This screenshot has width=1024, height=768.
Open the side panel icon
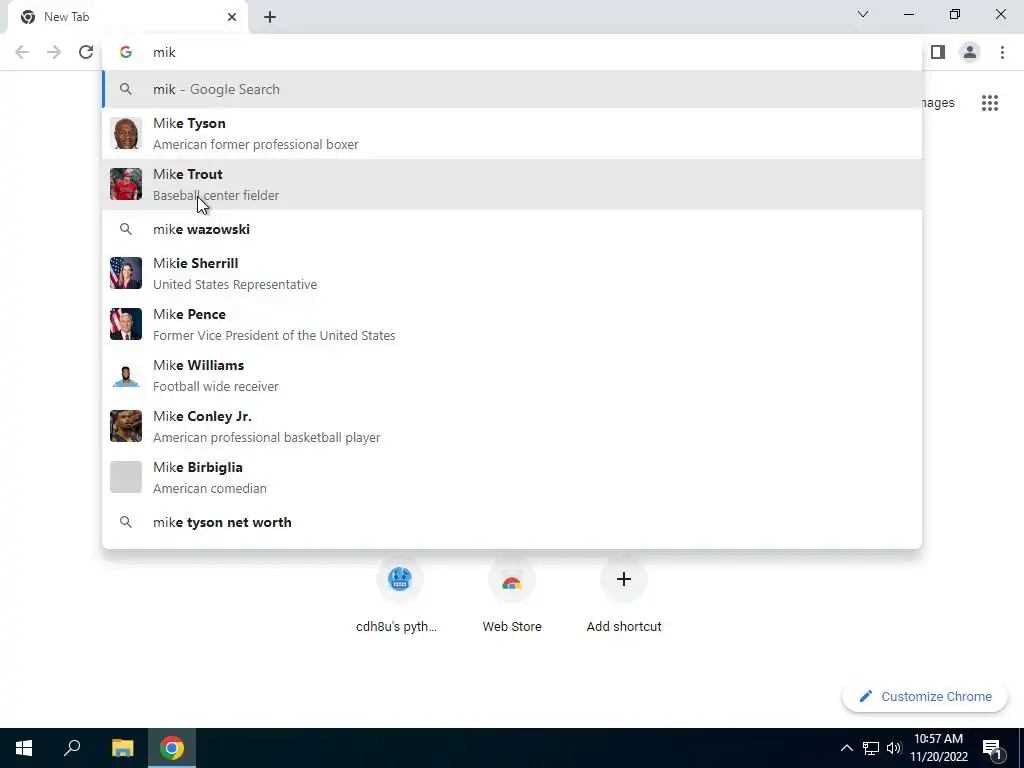point(938,52)
